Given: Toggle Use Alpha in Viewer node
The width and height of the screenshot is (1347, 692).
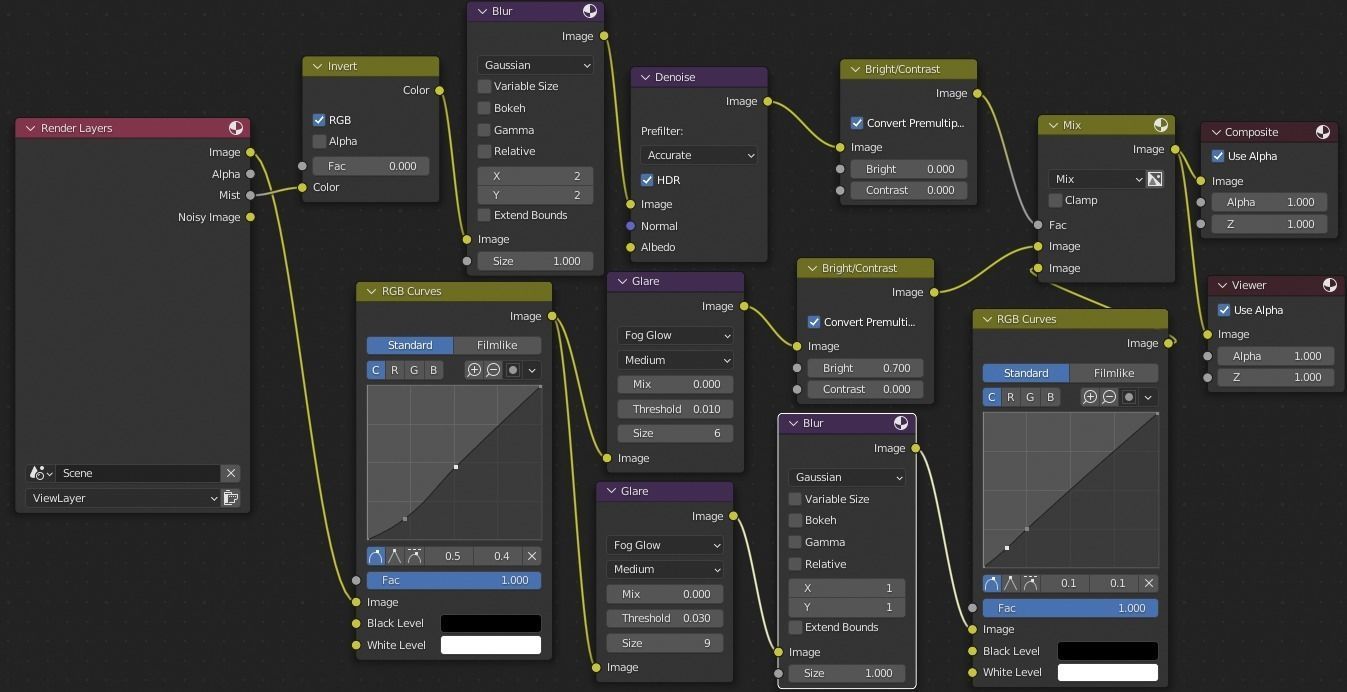Looking at the screenshot, I should (x=1223, y=310).
